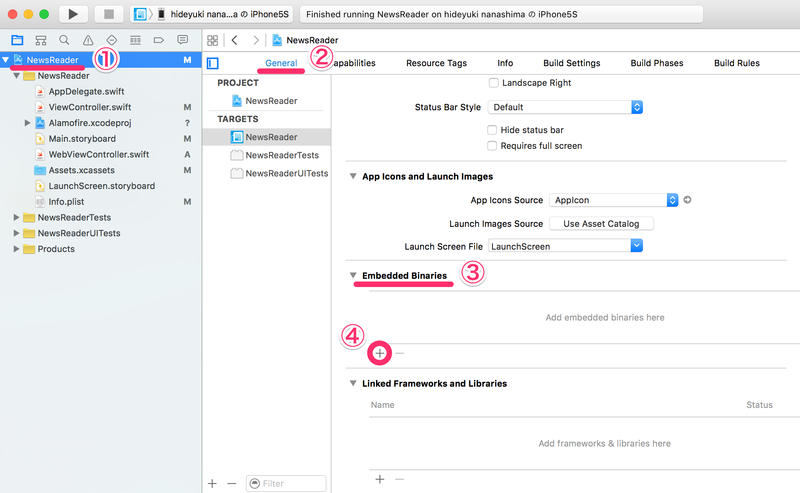Screen dimensions: 800x493
Task: Collapse Linked Frameworks and Libraries section
Action: click(353, 383)
